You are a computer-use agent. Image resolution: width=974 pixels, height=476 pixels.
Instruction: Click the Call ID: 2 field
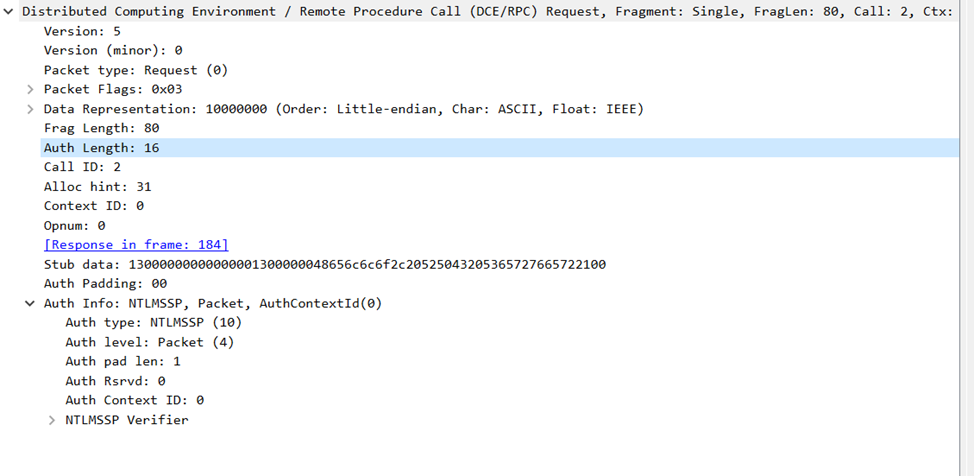pos(82,167)
